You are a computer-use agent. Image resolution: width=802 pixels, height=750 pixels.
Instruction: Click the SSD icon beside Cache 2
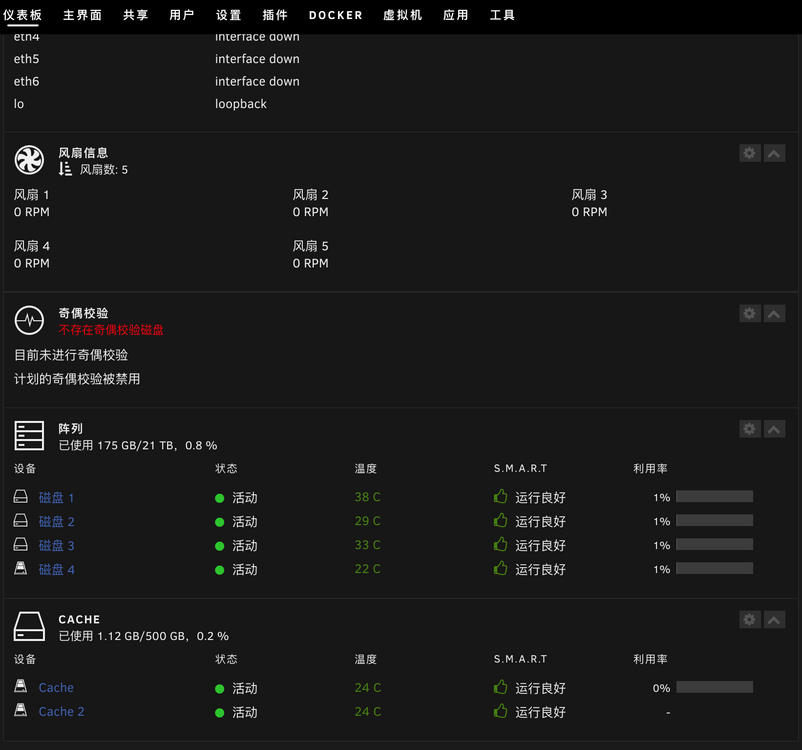[x=20, y=710]
